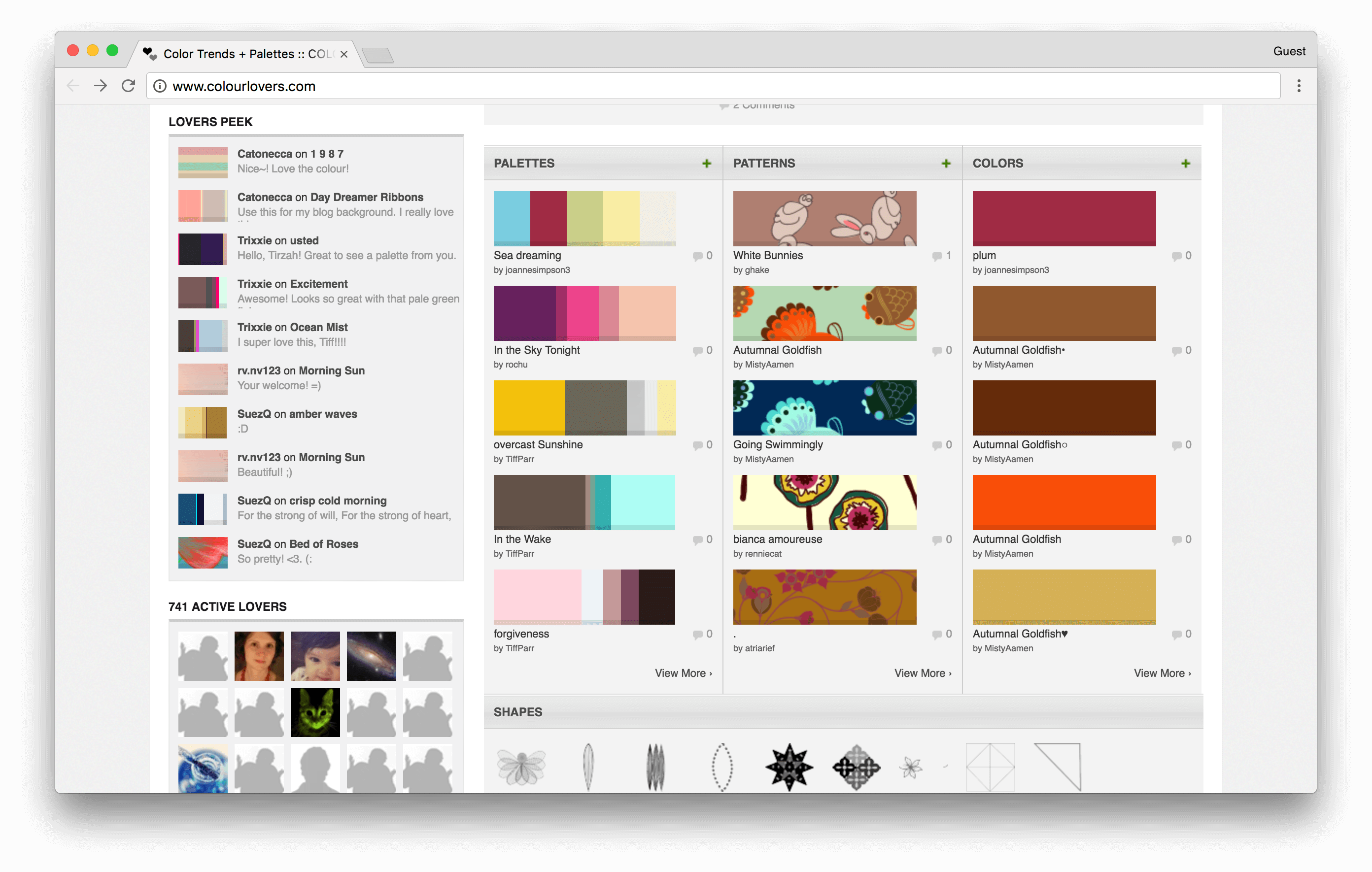1372x872 pixels.
Task: Click the plum color swatch
Action: coord(1064,219)
